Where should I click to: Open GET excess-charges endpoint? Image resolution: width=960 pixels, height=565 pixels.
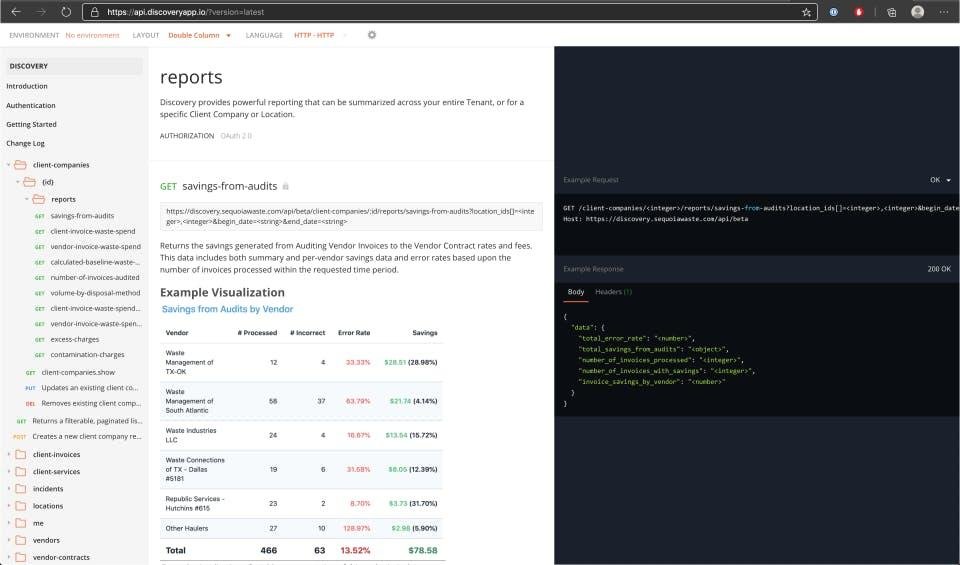75,339
